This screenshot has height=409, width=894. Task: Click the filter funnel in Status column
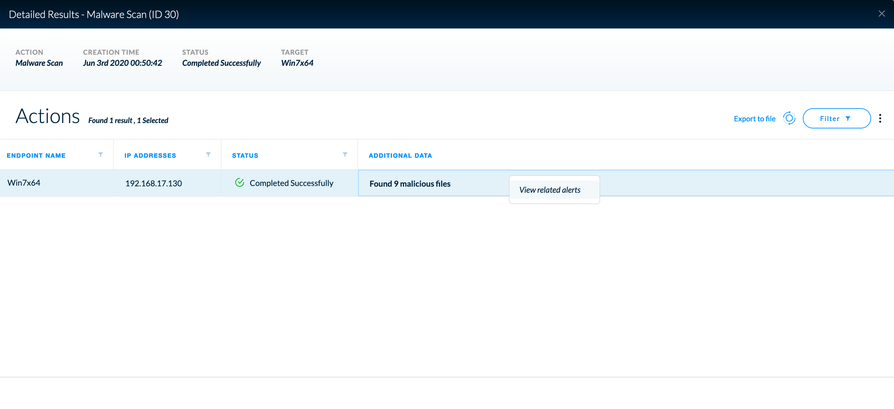[345, 155]
